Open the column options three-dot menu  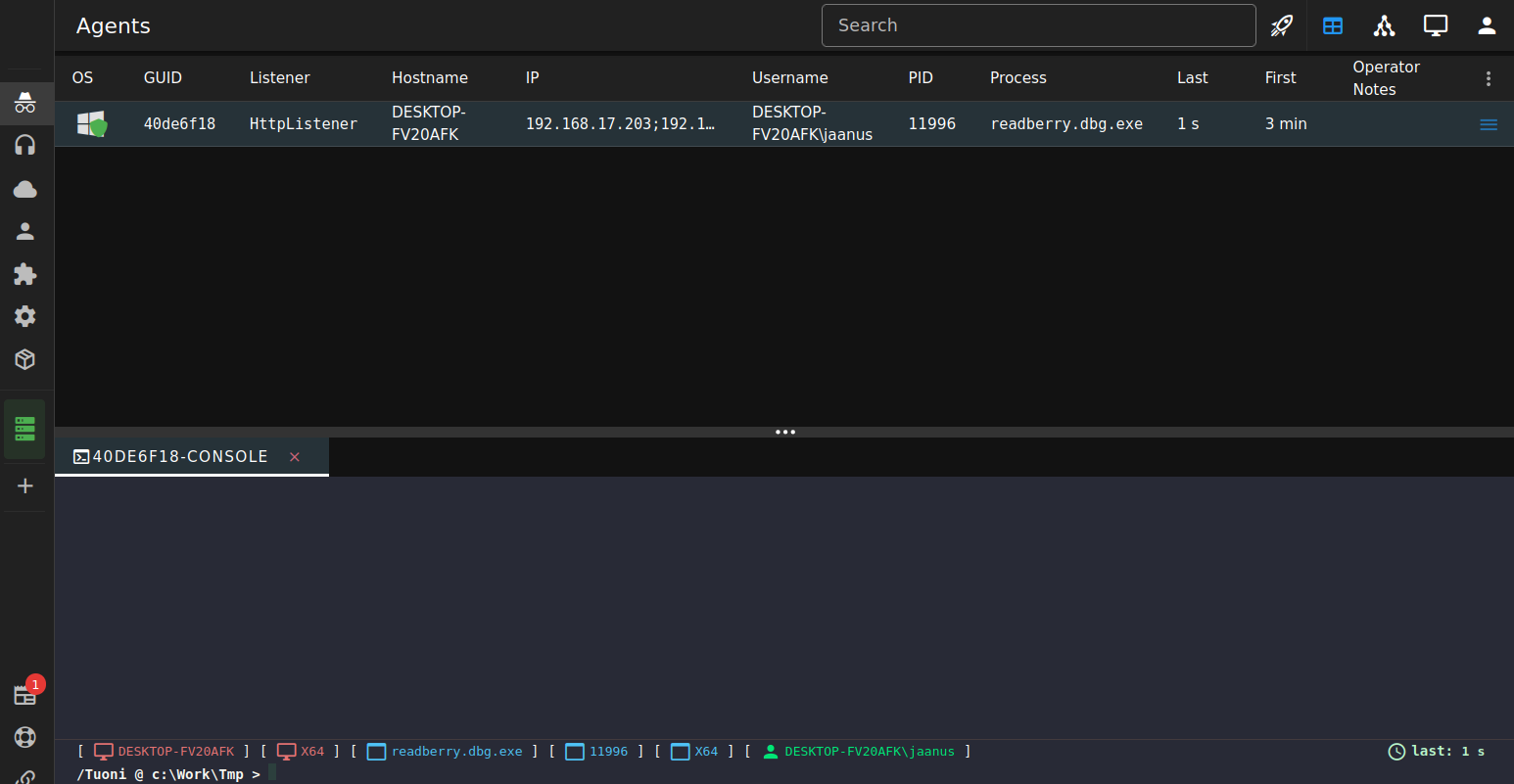pos(1489,78)
